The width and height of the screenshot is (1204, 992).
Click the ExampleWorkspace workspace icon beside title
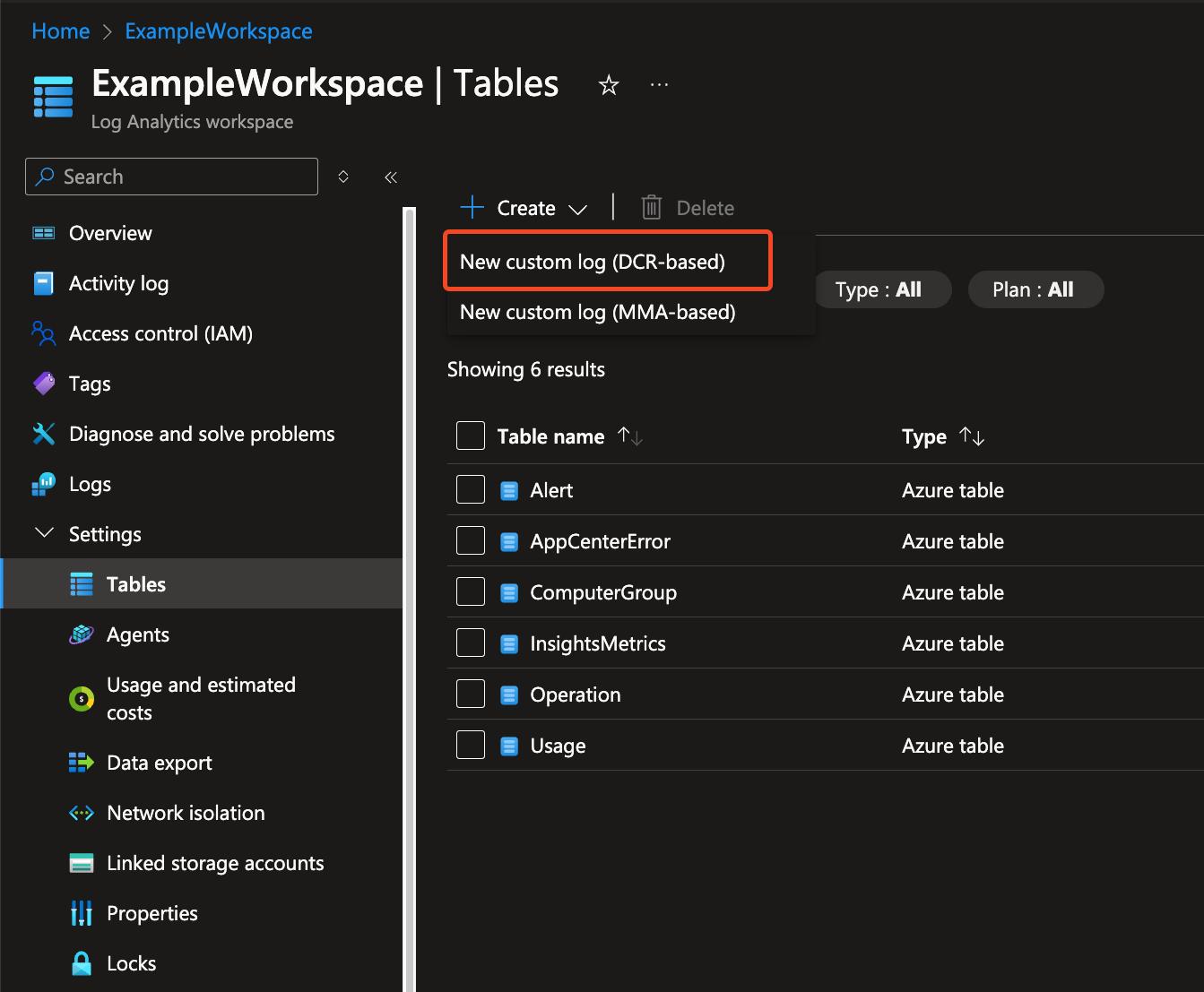pos(53,97)
